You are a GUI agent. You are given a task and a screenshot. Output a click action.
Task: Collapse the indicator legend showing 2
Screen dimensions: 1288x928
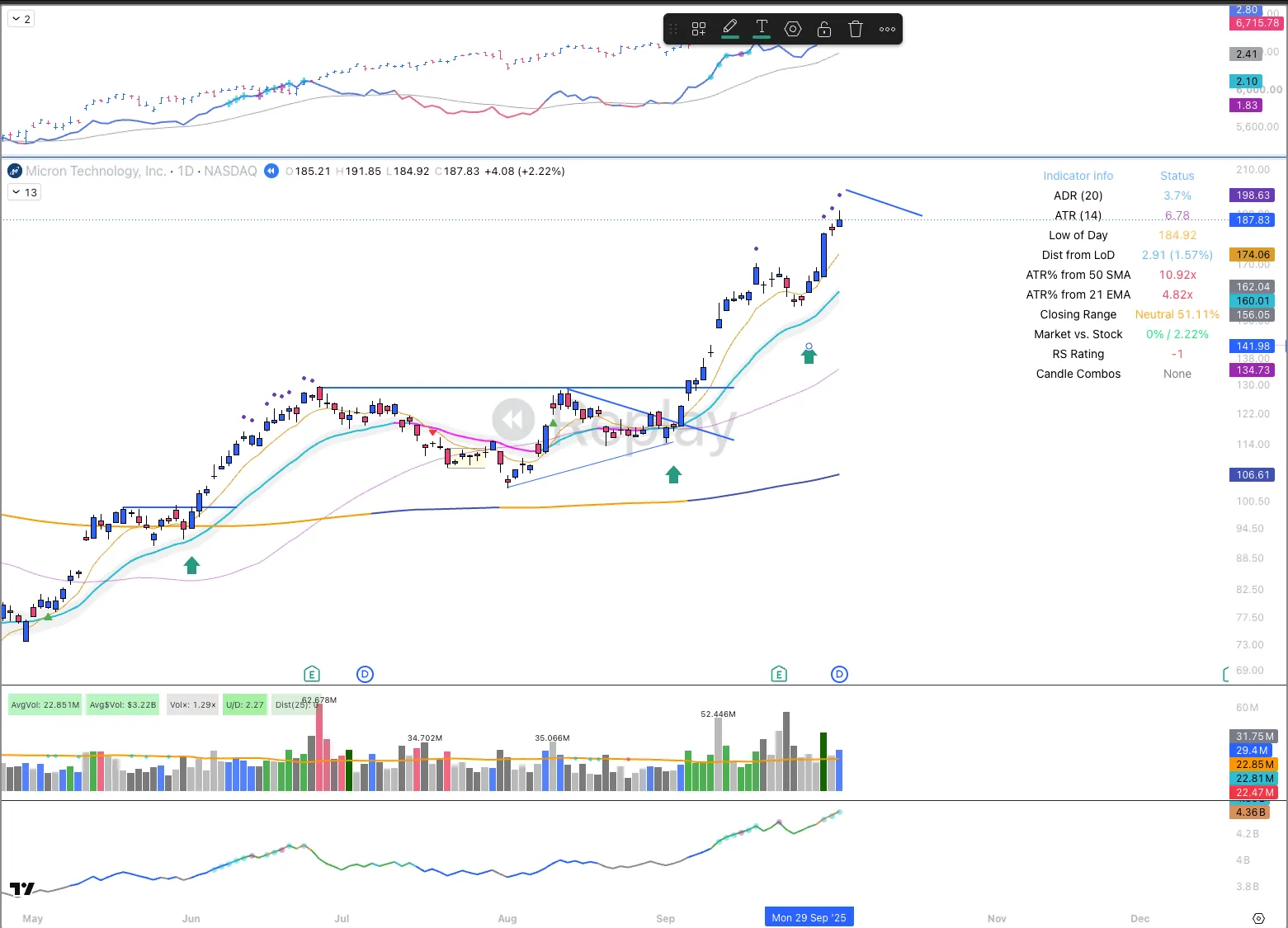tap(21, 19)
